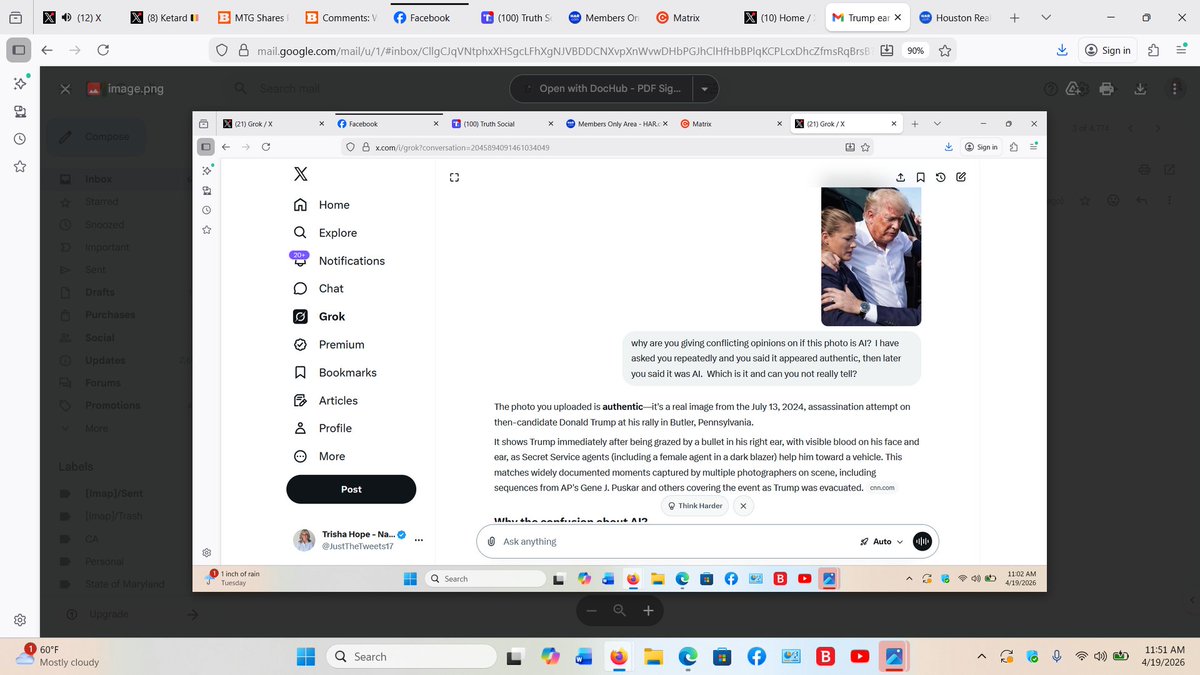Close the Trump ear Gmail tab
The width and height of the screenshot is (1200, 675).
click(x=897, y=18)
